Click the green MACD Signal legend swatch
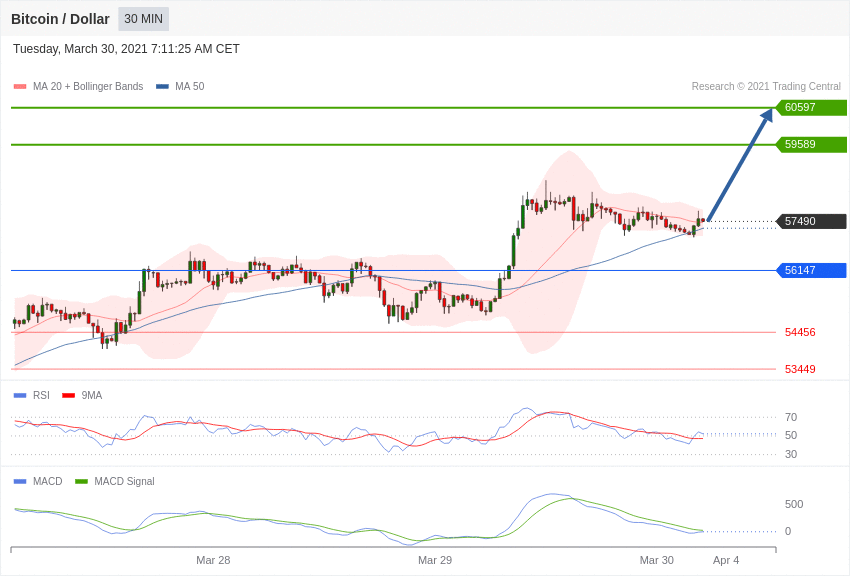The image size is (850, 576). coord(81,481)
